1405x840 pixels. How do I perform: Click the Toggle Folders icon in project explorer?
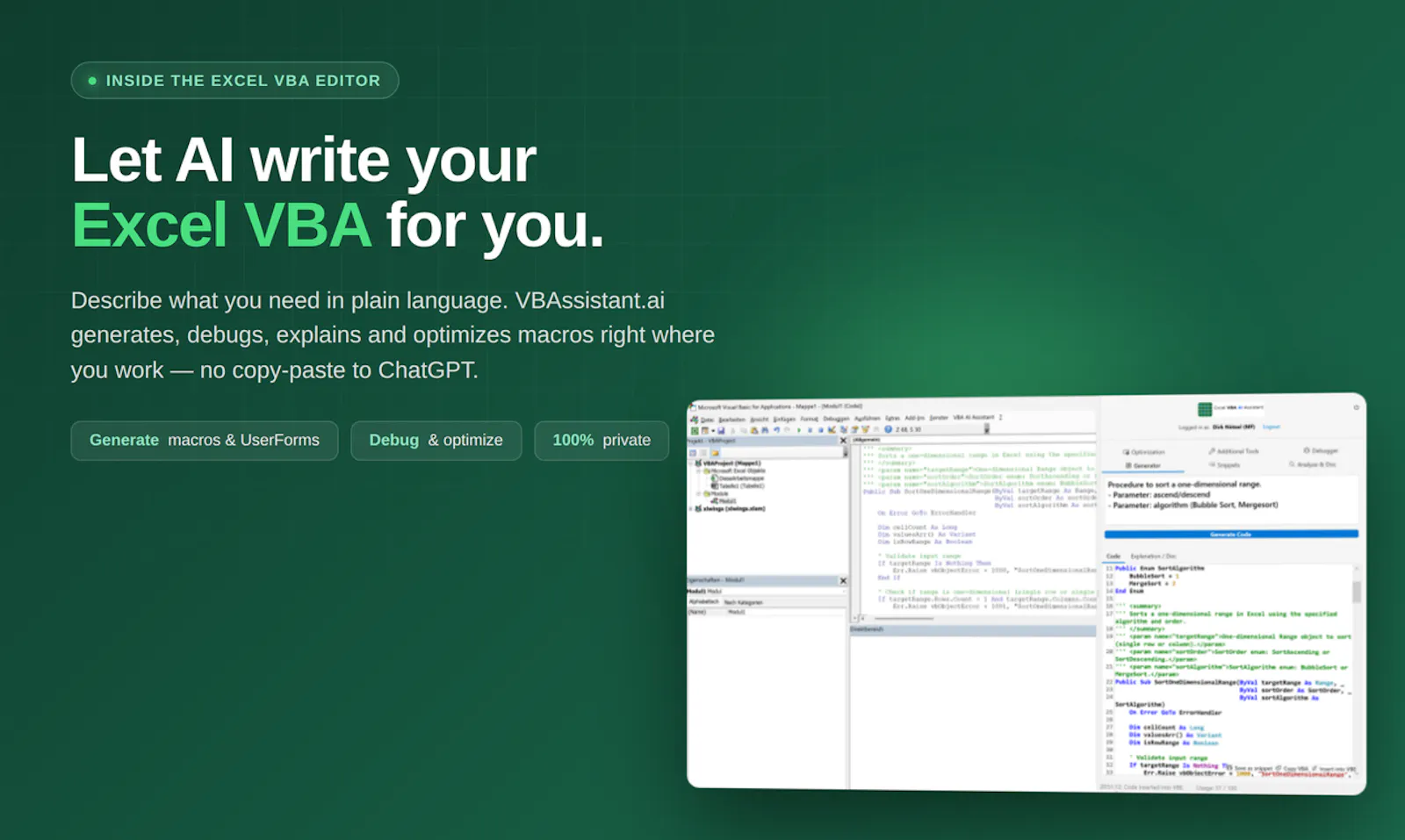point(715,453)
